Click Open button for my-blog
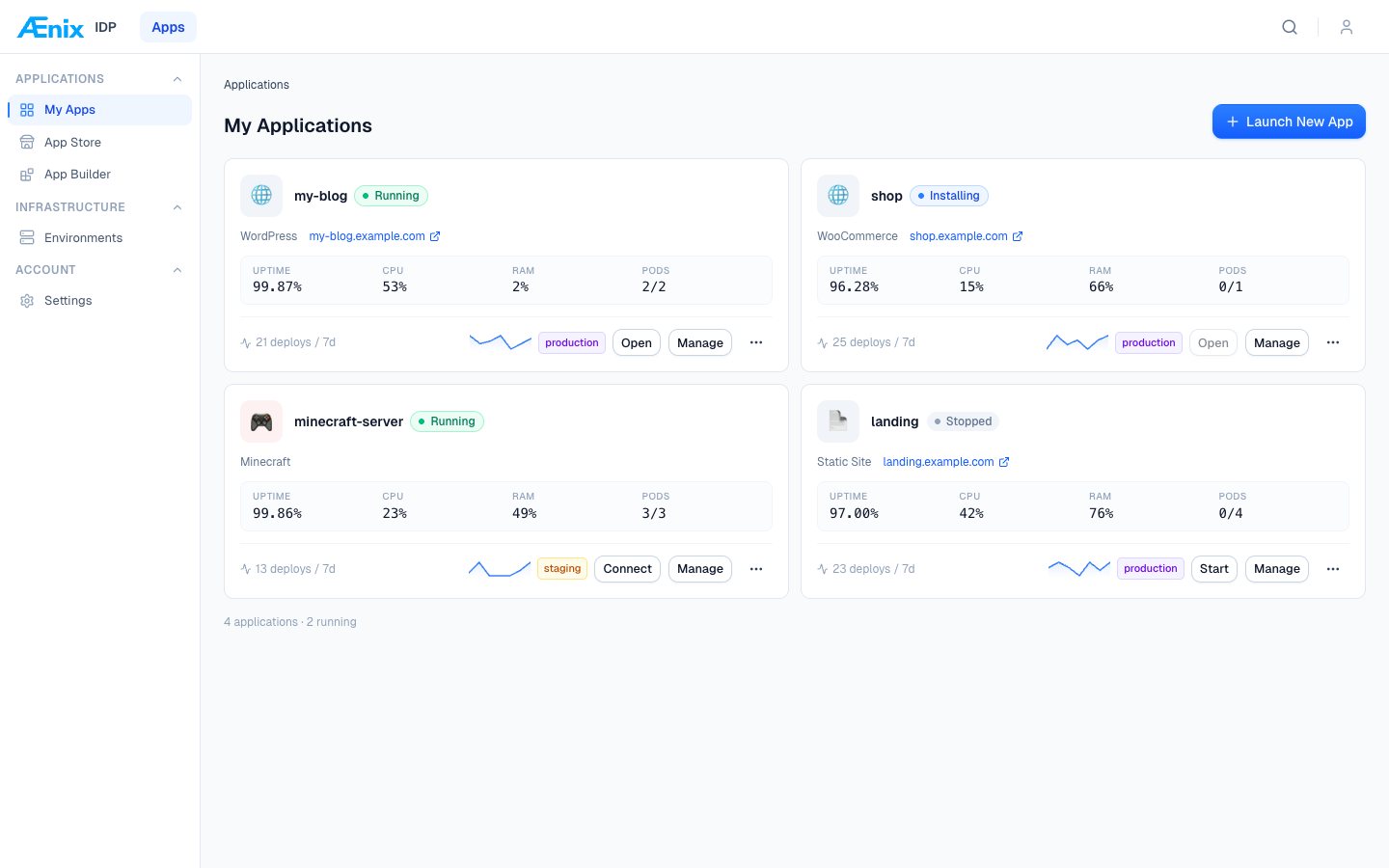 pos(637,342)
